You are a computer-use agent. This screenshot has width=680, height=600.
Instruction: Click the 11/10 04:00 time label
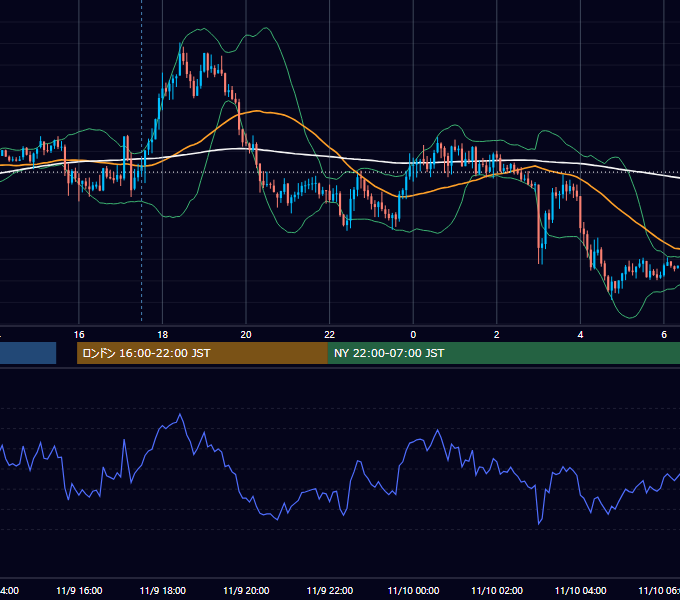pos(581,590)
